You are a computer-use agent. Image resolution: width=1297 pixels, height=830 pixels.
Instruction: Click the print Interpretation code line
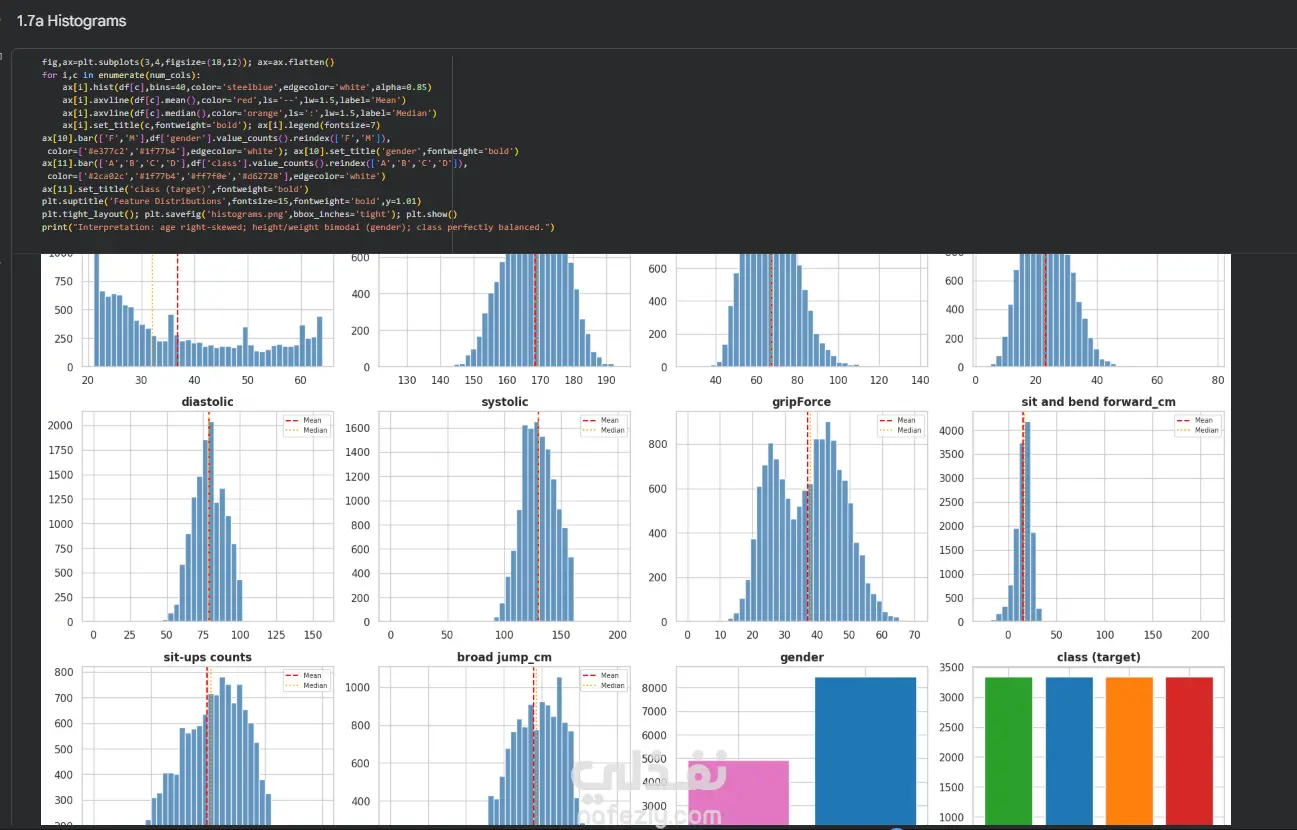pyautogui.click(x=298, y=227)
